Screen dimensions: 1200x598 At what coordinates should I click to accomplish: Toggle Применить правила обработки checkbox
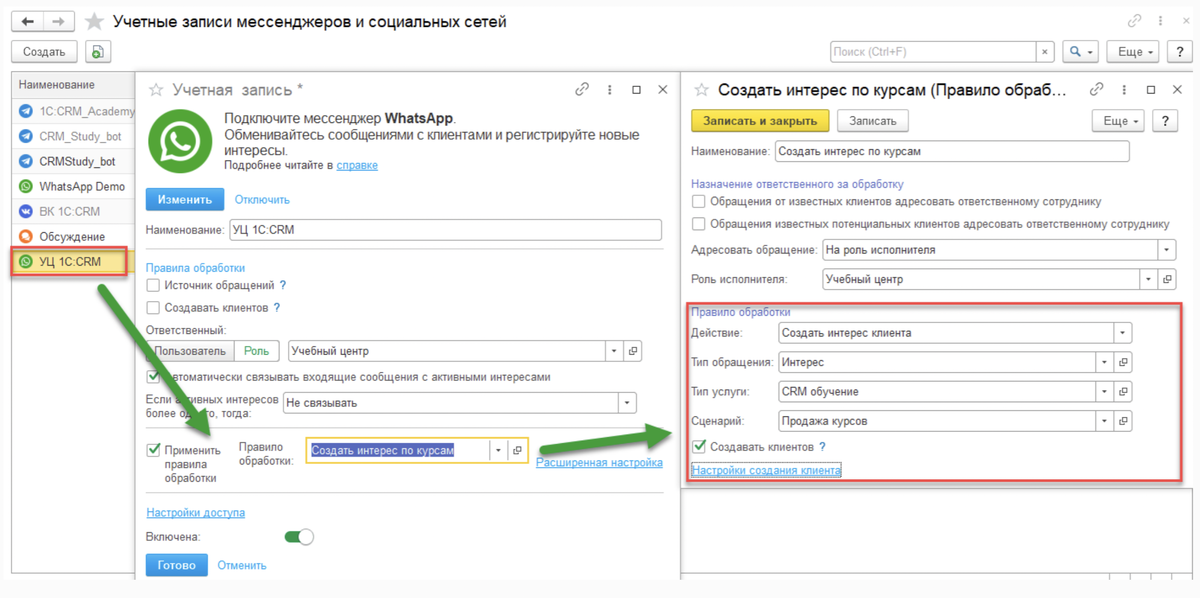tap(154, 450)
